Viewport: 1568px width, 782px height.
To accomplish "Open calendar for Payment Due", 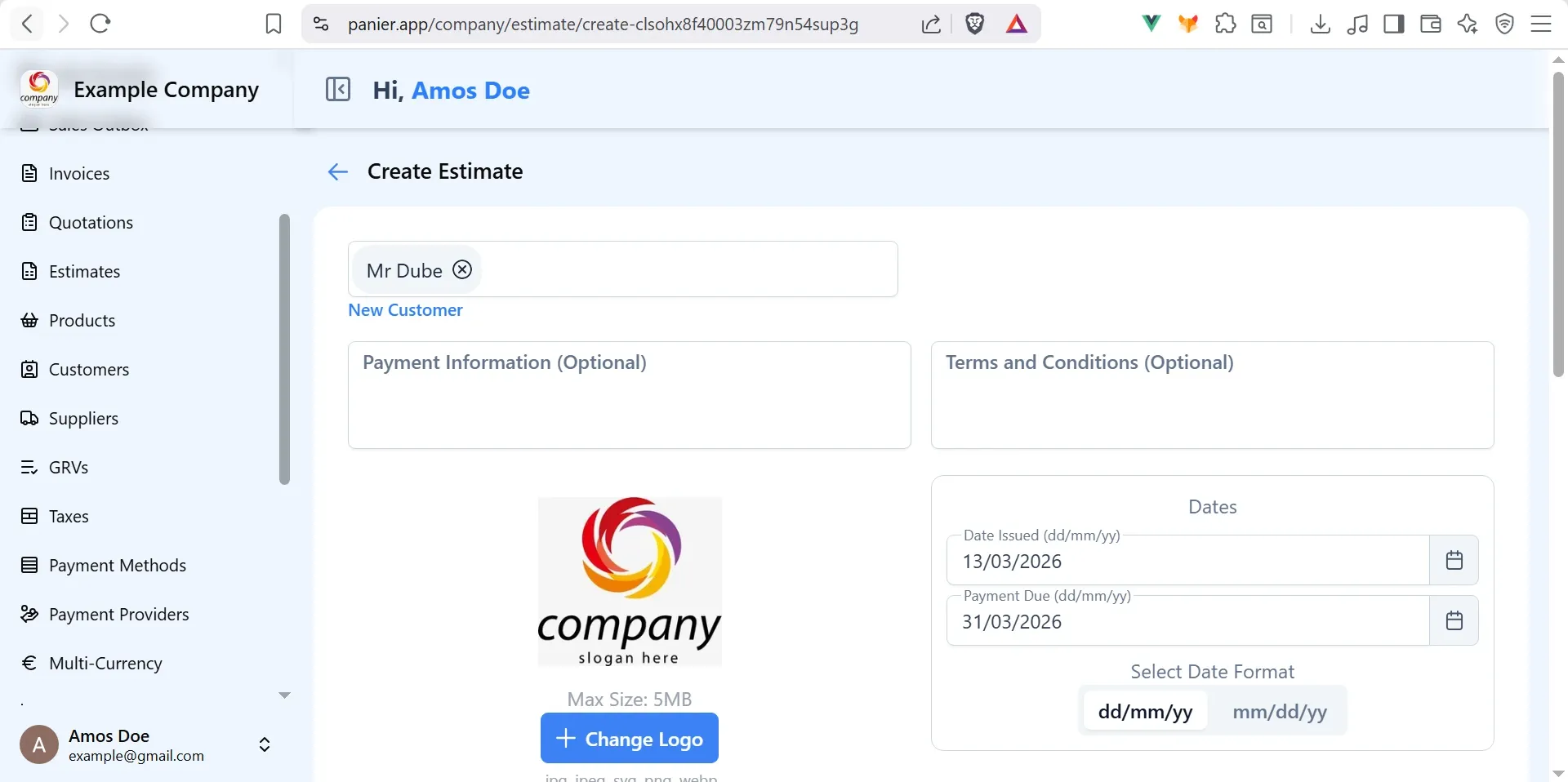I will coord(1454,620).
